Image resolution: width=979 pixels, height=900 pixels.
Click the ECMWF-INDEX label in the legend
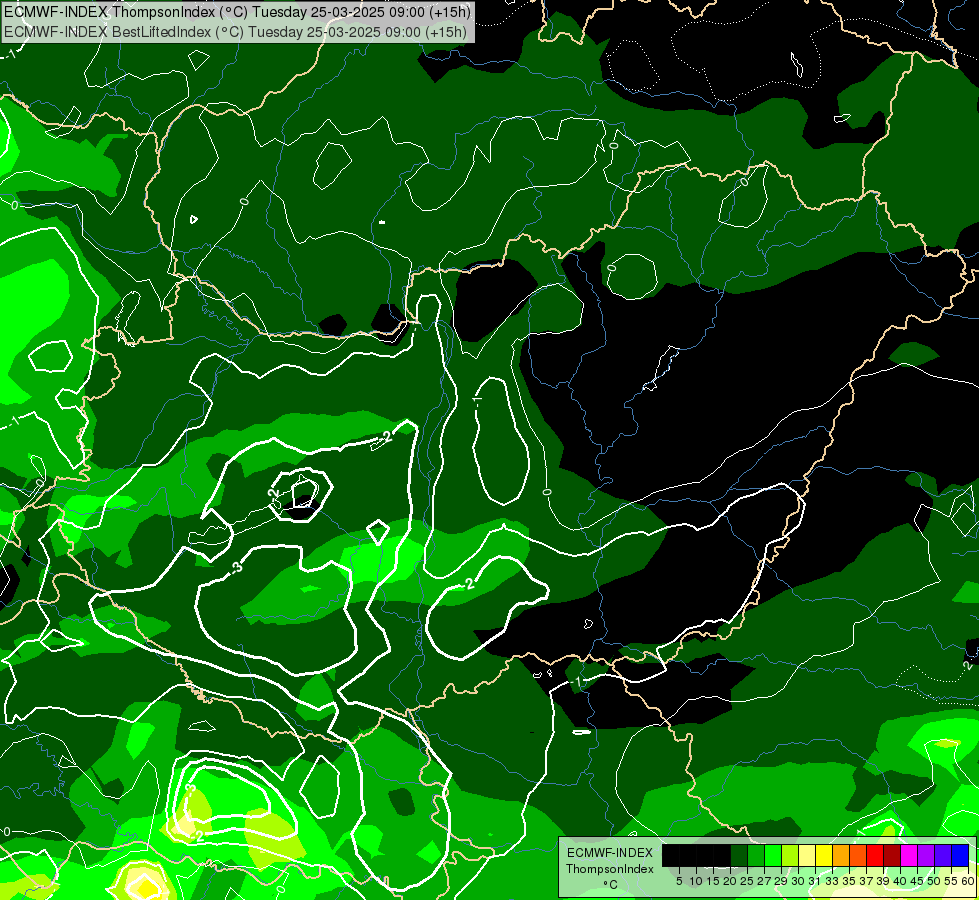pyautogui.click(x=609, y=853)
